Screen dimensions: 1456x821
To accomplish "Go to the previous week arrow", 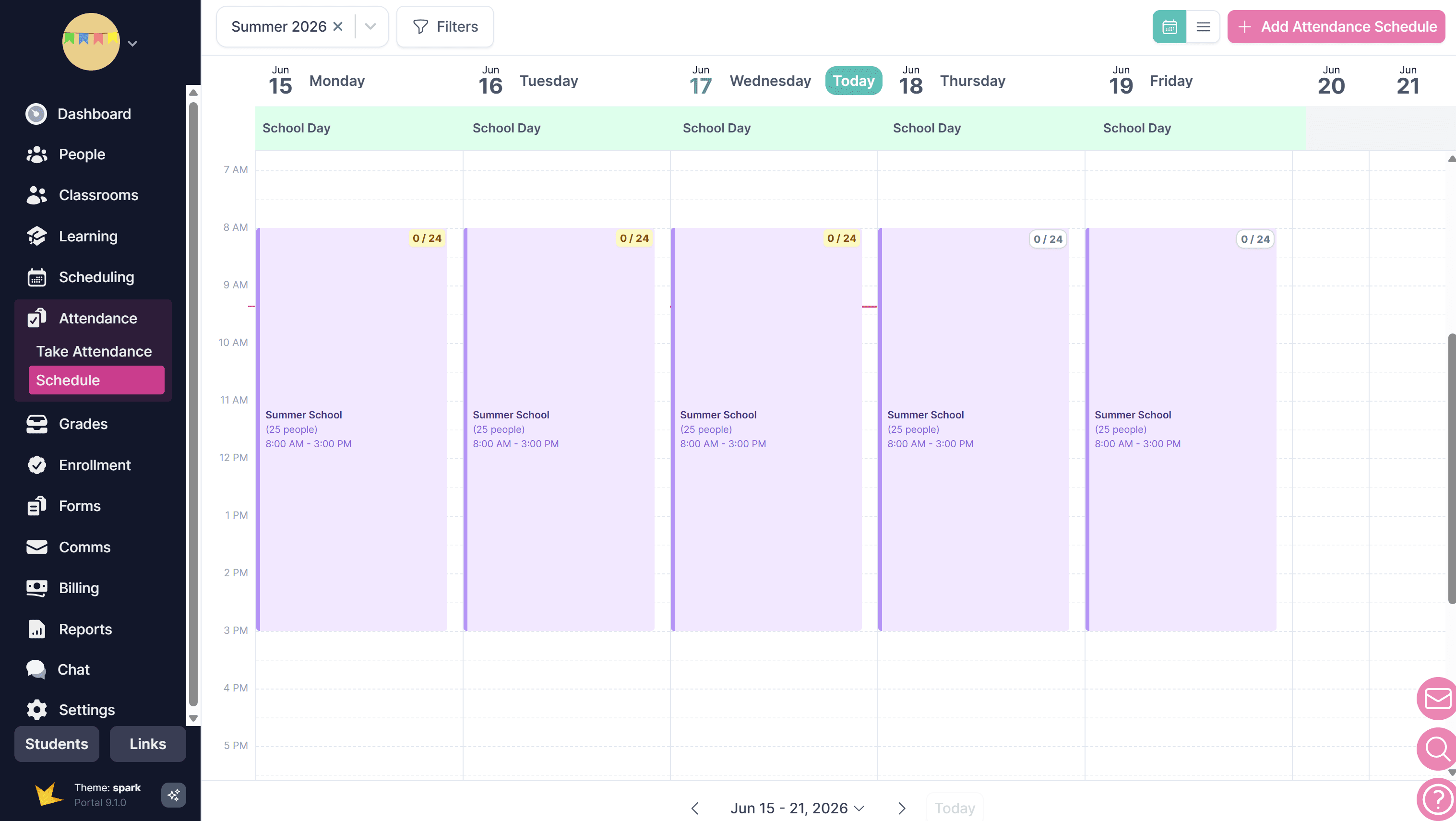I will coord(695,809).
